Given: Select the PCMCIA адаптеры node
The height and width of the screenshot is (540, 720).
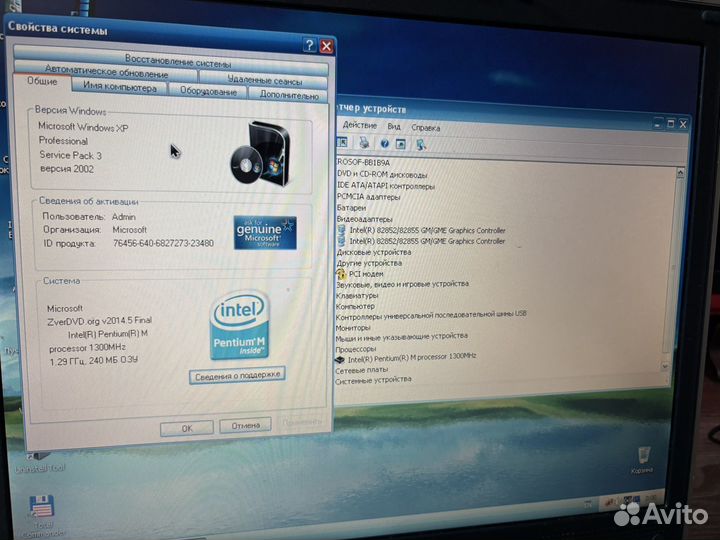Looking at the screenshot, I should (x=368, y=197).
